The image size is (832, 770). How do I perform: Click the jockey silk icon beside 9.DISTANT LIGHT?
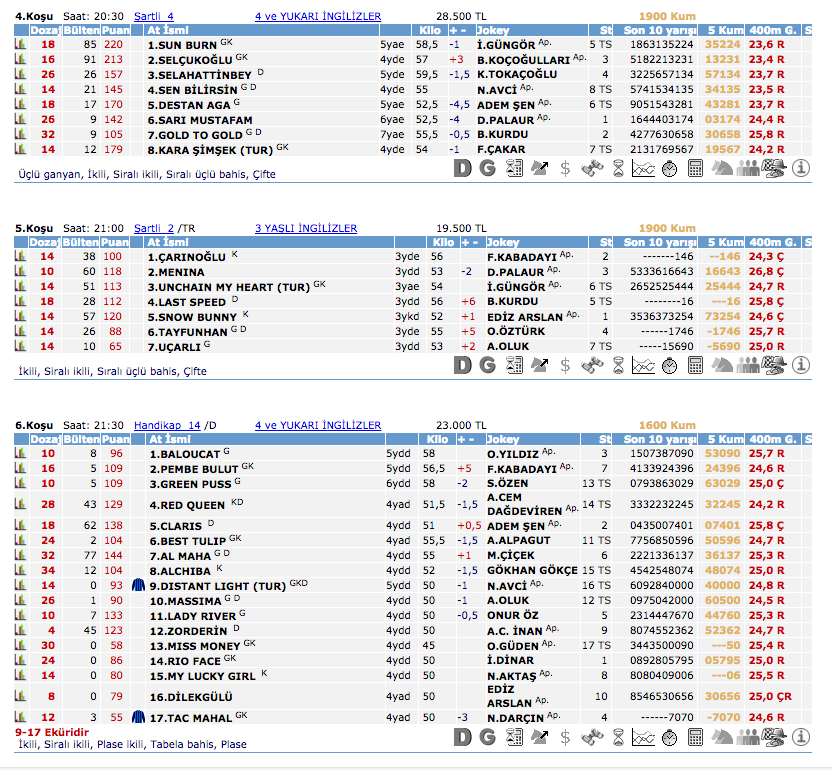click(x=137, y=585)
